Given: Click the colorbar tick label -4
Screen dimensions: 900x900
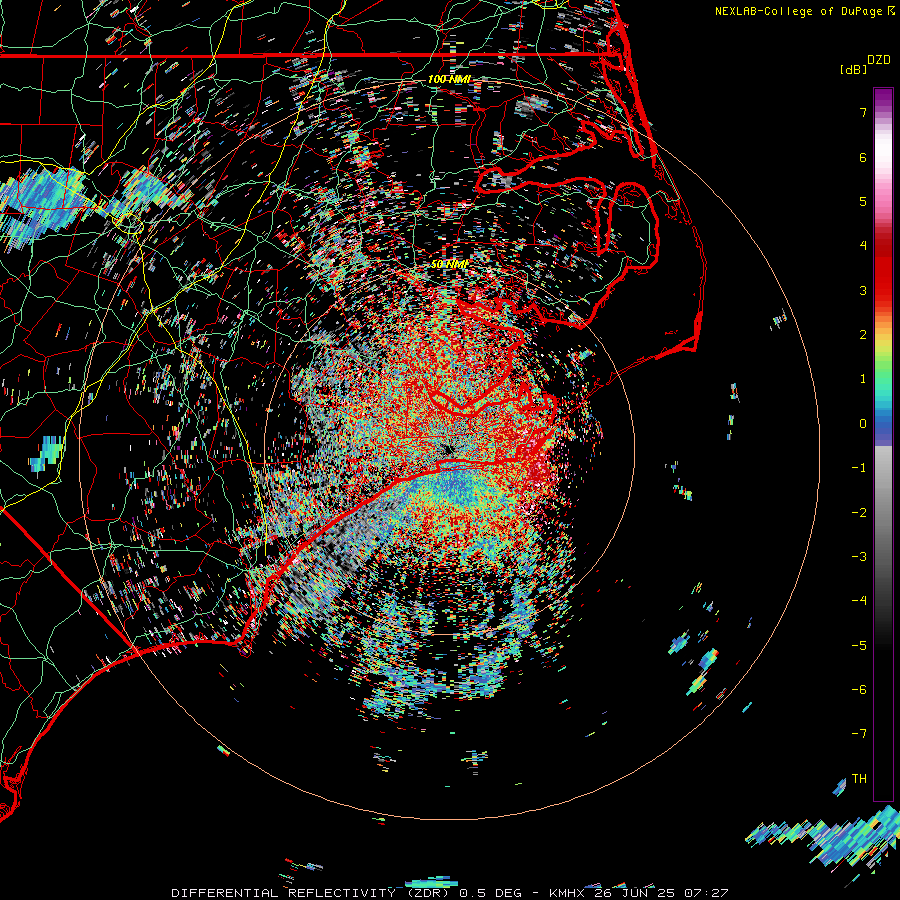Looking at the screenshot, I should [859, 600].
